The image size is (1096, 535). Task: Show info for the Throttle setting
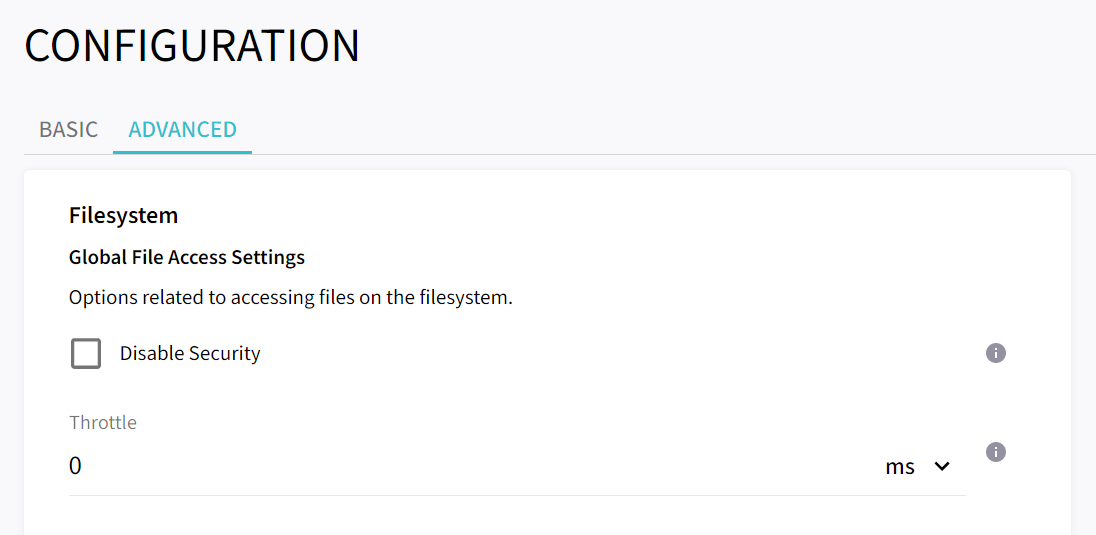point(995,452)
